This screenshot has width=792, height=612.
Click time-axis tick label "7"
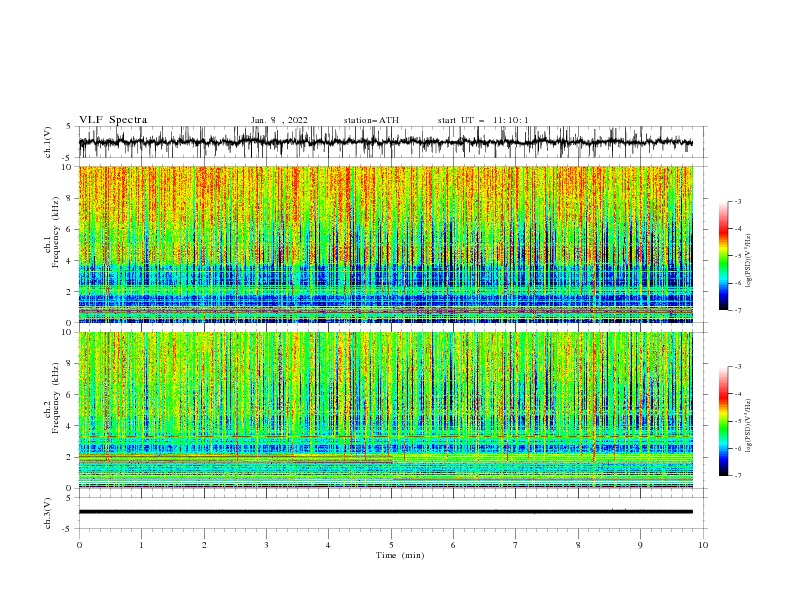click(515, 545)
